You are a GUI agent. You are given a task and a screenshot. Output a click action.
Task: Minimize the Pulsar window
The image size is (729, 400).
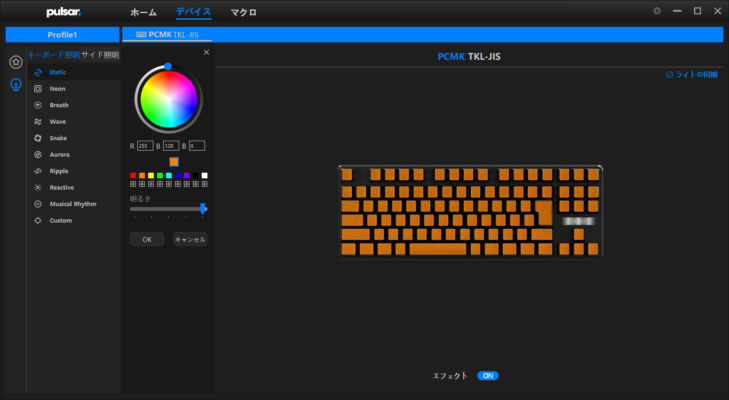click(x=677, y=11)
